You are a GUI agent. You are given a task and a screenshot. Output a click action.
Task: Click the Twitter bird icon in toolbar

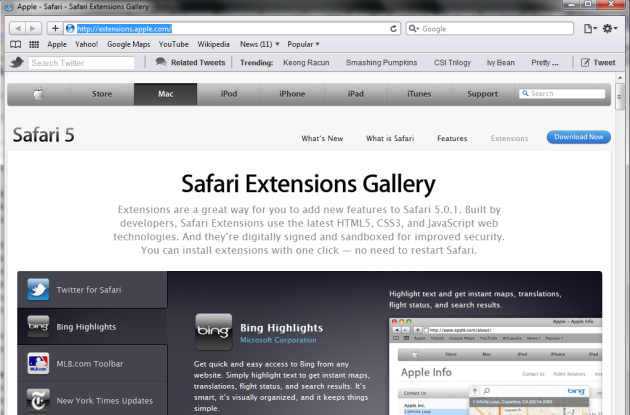[17, 62]
